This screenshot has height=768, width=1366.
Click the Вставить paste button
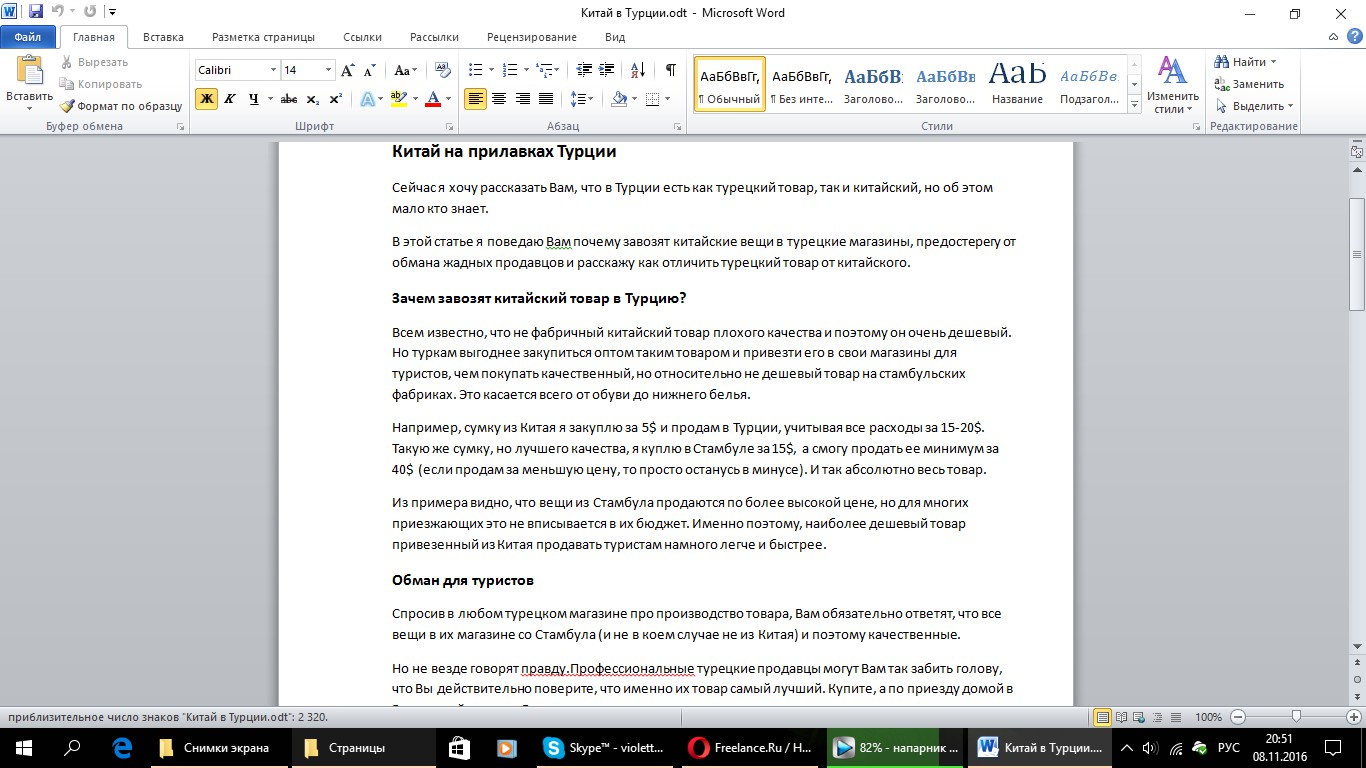click(29, 83)
